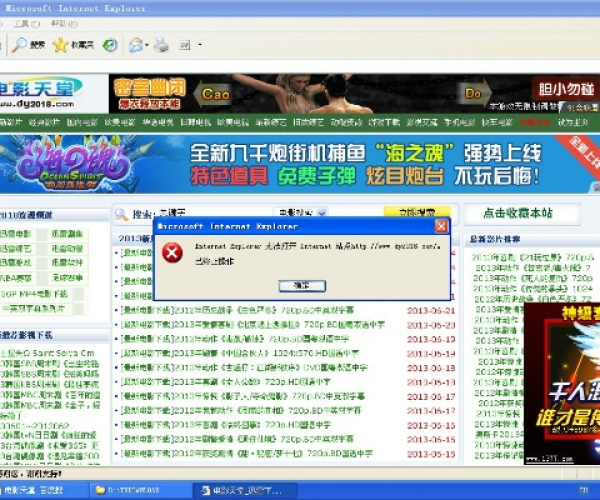Click the Edit page toolbar icon
The image size is (600, 500).
coord(185,46)
